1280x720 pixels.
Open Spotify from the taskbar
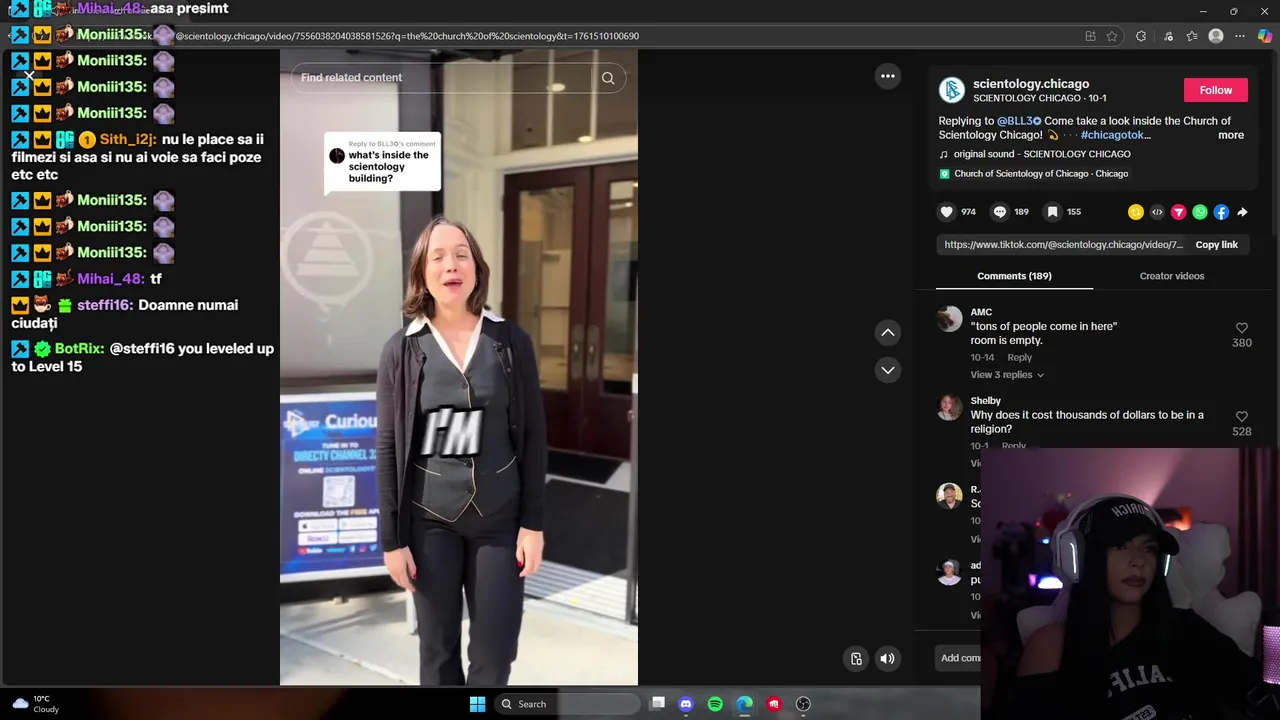(x=715, y=704)
